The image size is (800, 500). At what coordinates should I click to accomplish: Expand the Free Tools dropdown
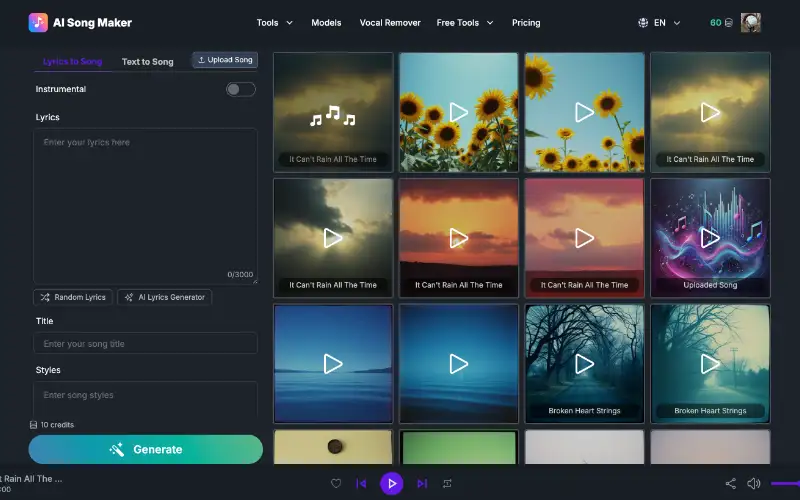pyautogui.click(x=465, y=22)
